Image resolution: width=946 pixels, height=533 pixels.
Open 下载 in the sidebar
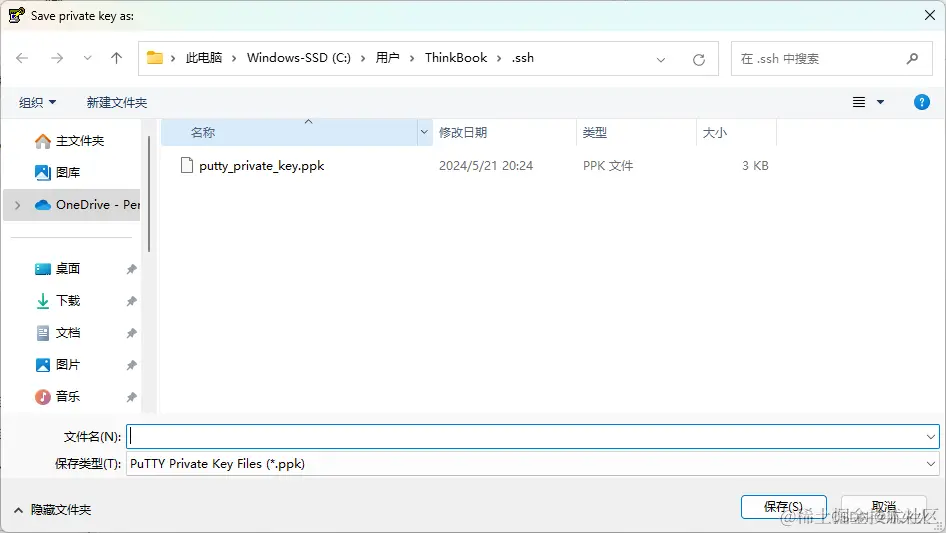(57, 301)
